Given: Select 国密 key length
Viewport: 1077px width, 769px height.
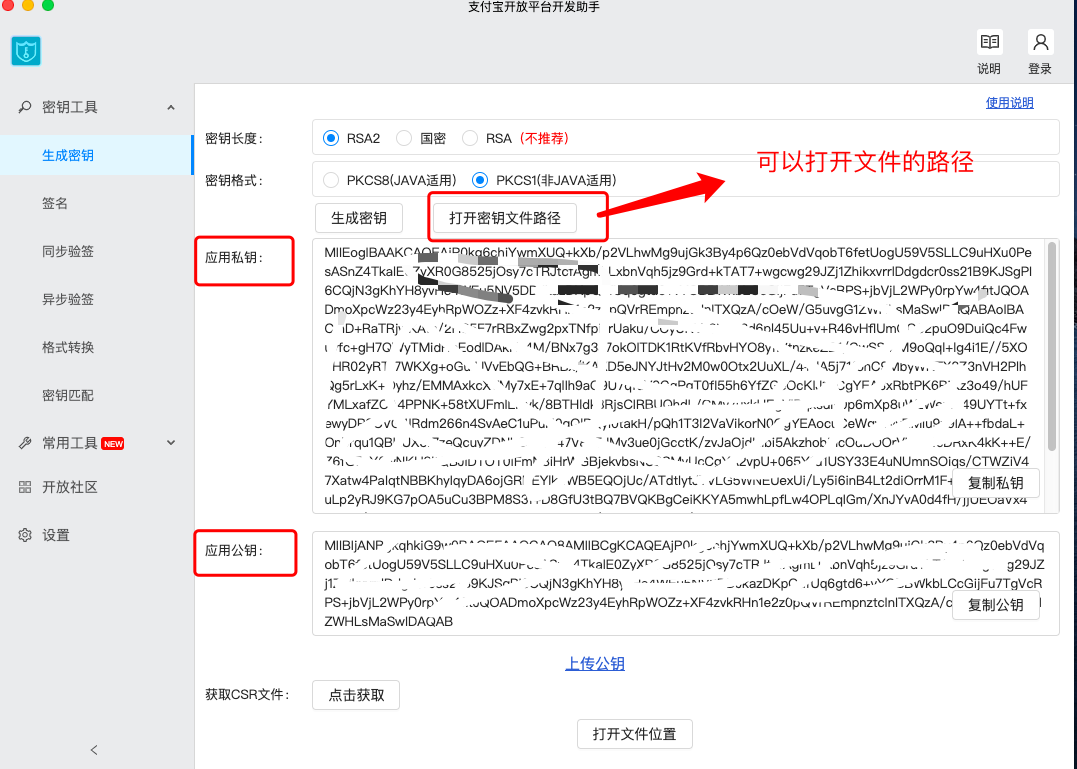Looking at the screenshot, I should pyautogui.click(x=404, y=139).
